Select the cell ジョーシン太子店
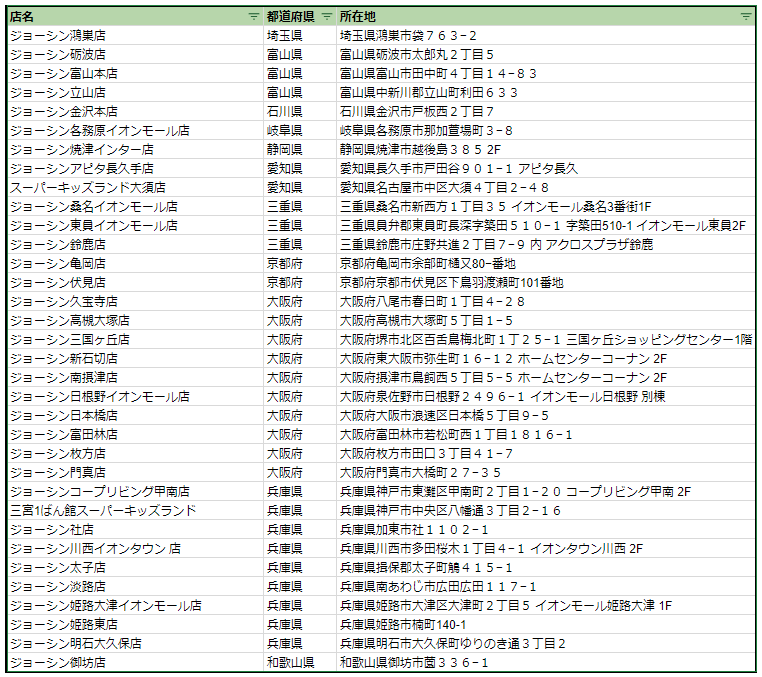 click(x=136, y=567)
